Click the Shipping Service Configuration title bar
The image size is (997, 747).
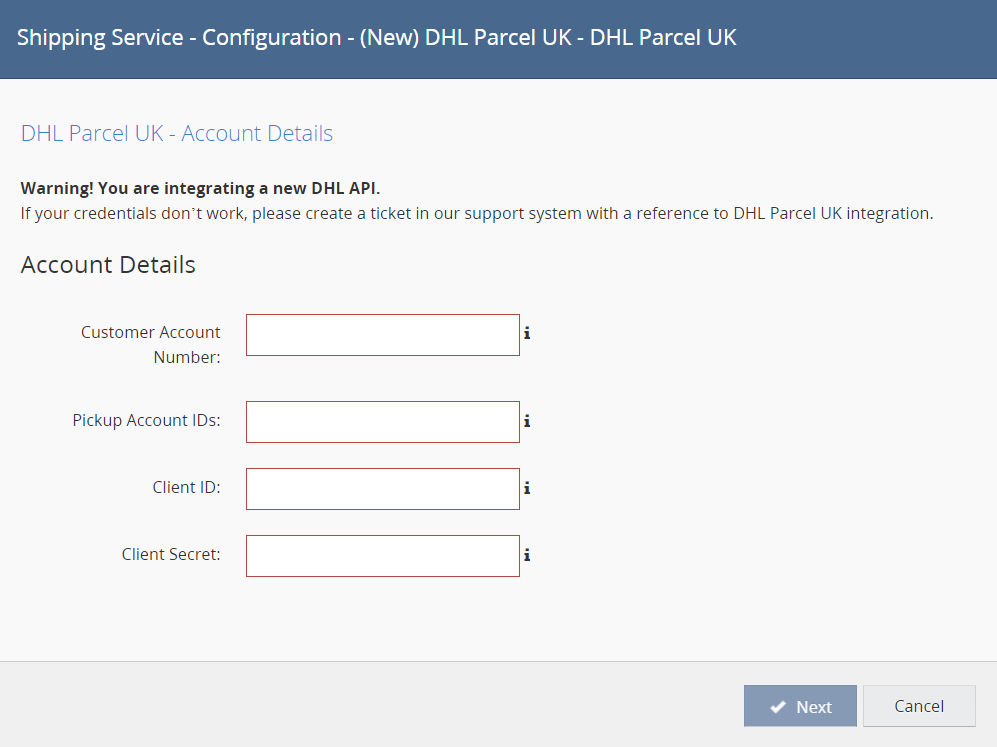(377, 38)
